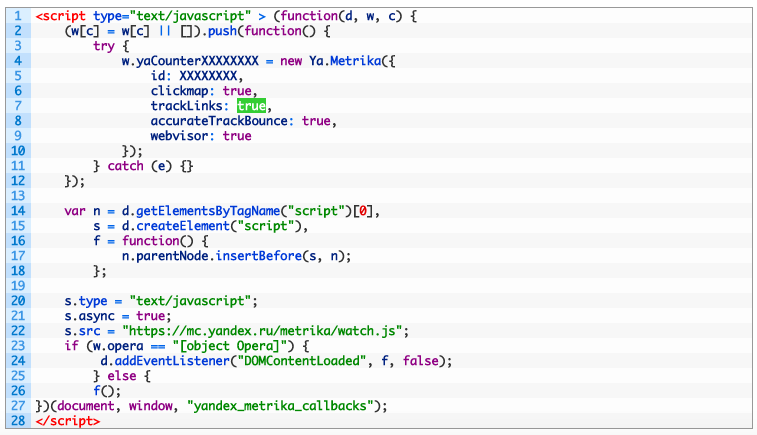Click w.yaCounterXXXXXXXX on line 4
The width and height of the screenshot is (757, 435).
click(x=190, y=61)
